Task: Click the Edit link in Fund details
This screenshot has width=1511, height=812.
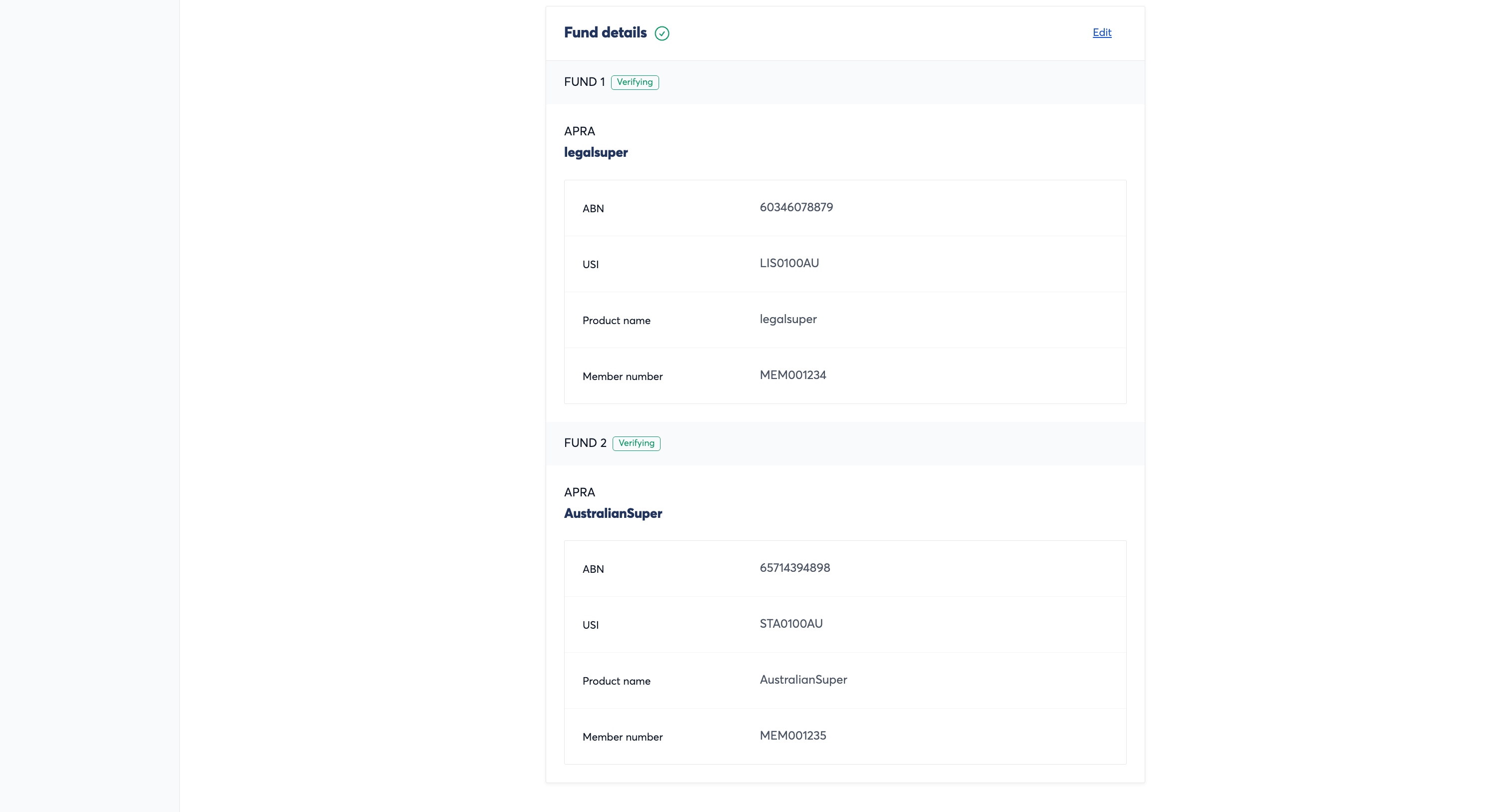Action: click(1102, 33)
